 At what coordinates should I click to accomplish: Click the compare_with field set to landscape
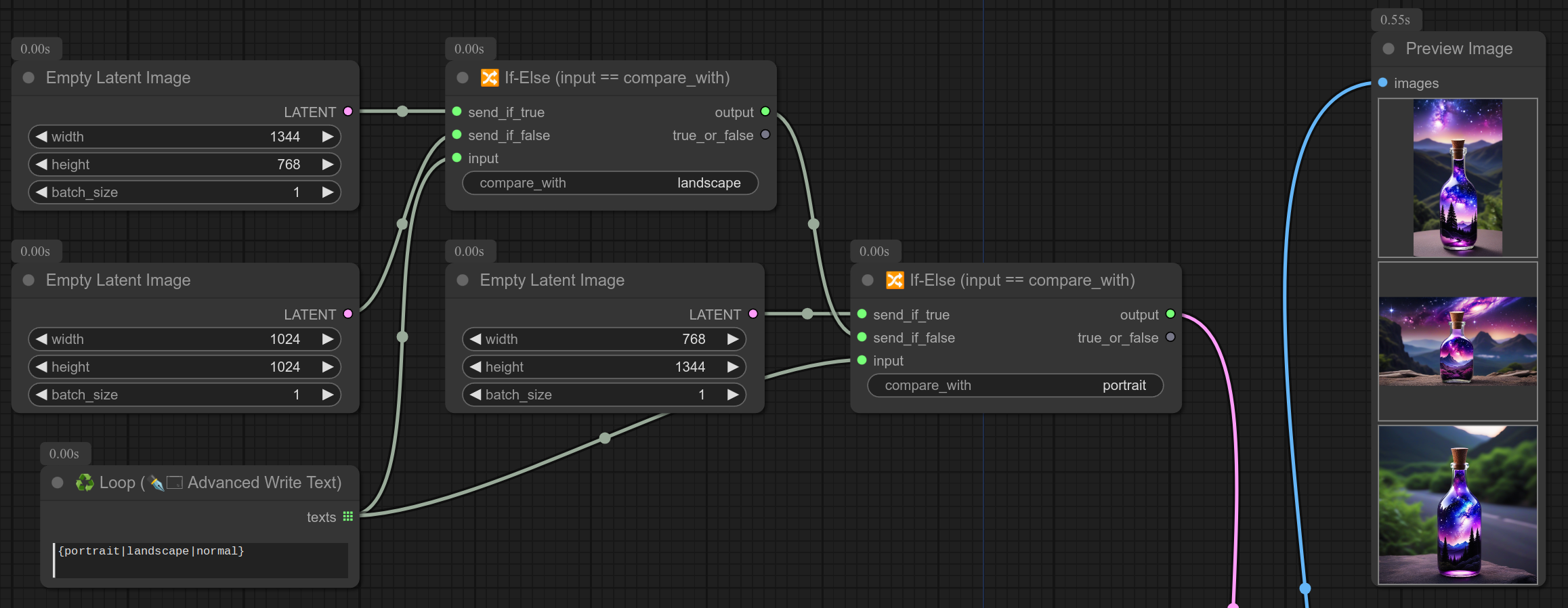pos(610,183)
